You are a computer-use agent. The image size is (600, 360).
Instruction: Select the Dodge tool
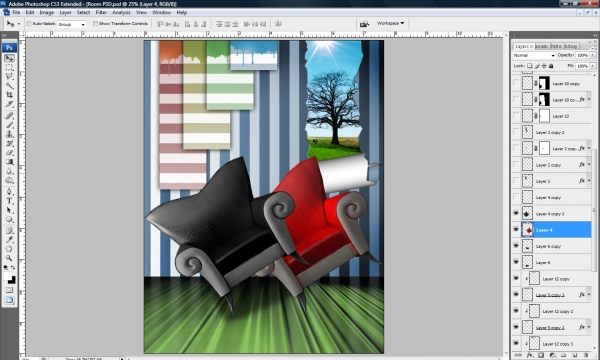pos(9,180)
